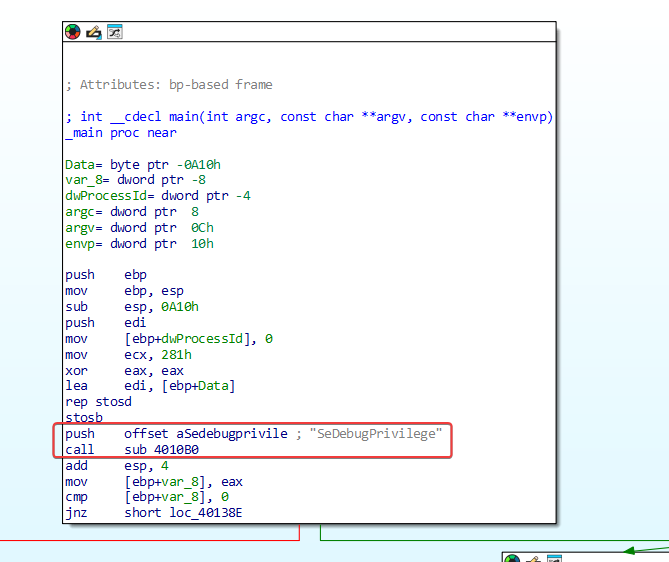Select 'dwProcessId= dword ptr -4' line
The width and height of the screenshot is (669, 562).
pos(158,196)
